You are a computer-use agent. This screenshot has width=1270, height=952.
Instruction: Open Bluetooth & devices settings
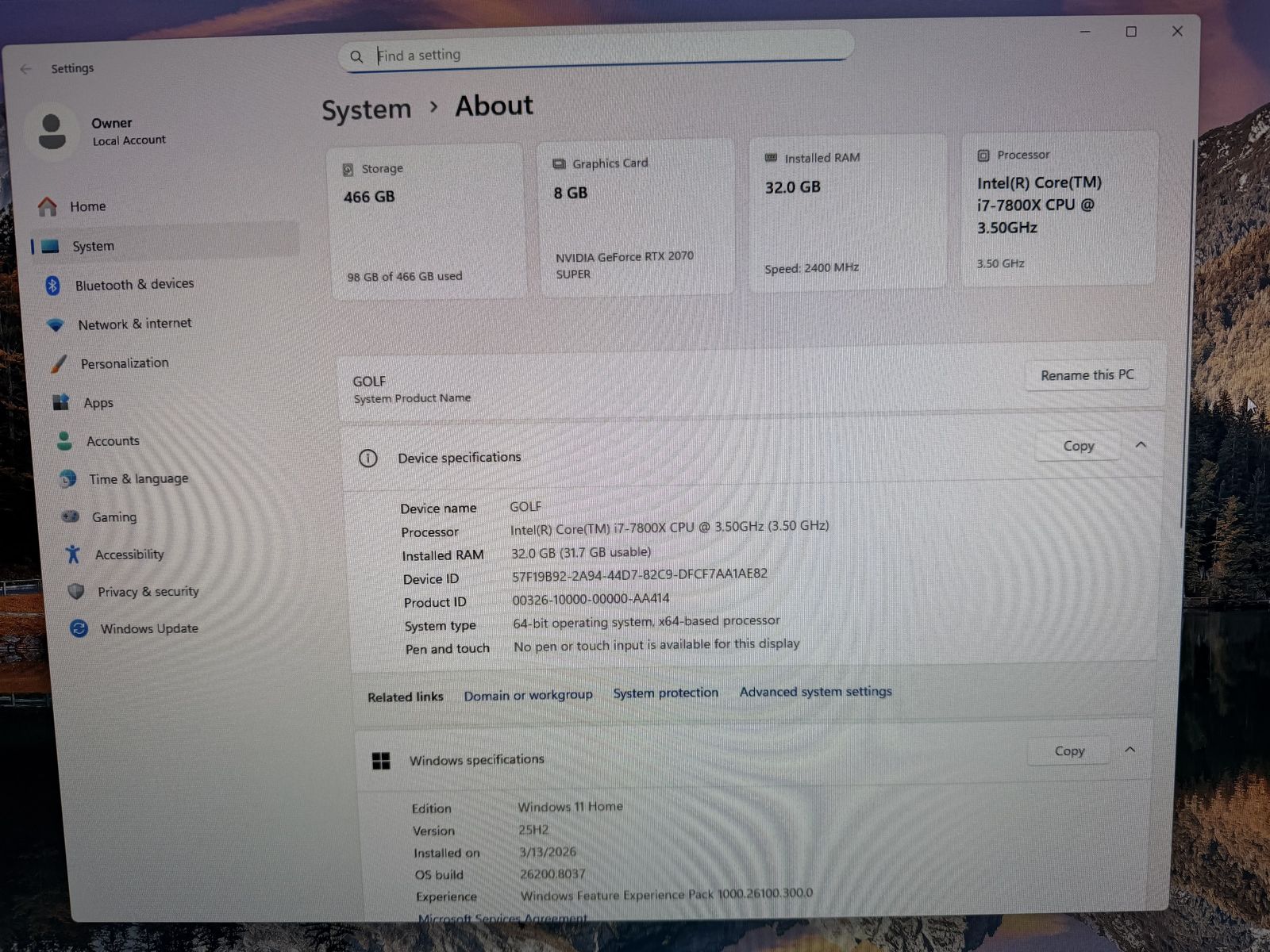point(133,284)
